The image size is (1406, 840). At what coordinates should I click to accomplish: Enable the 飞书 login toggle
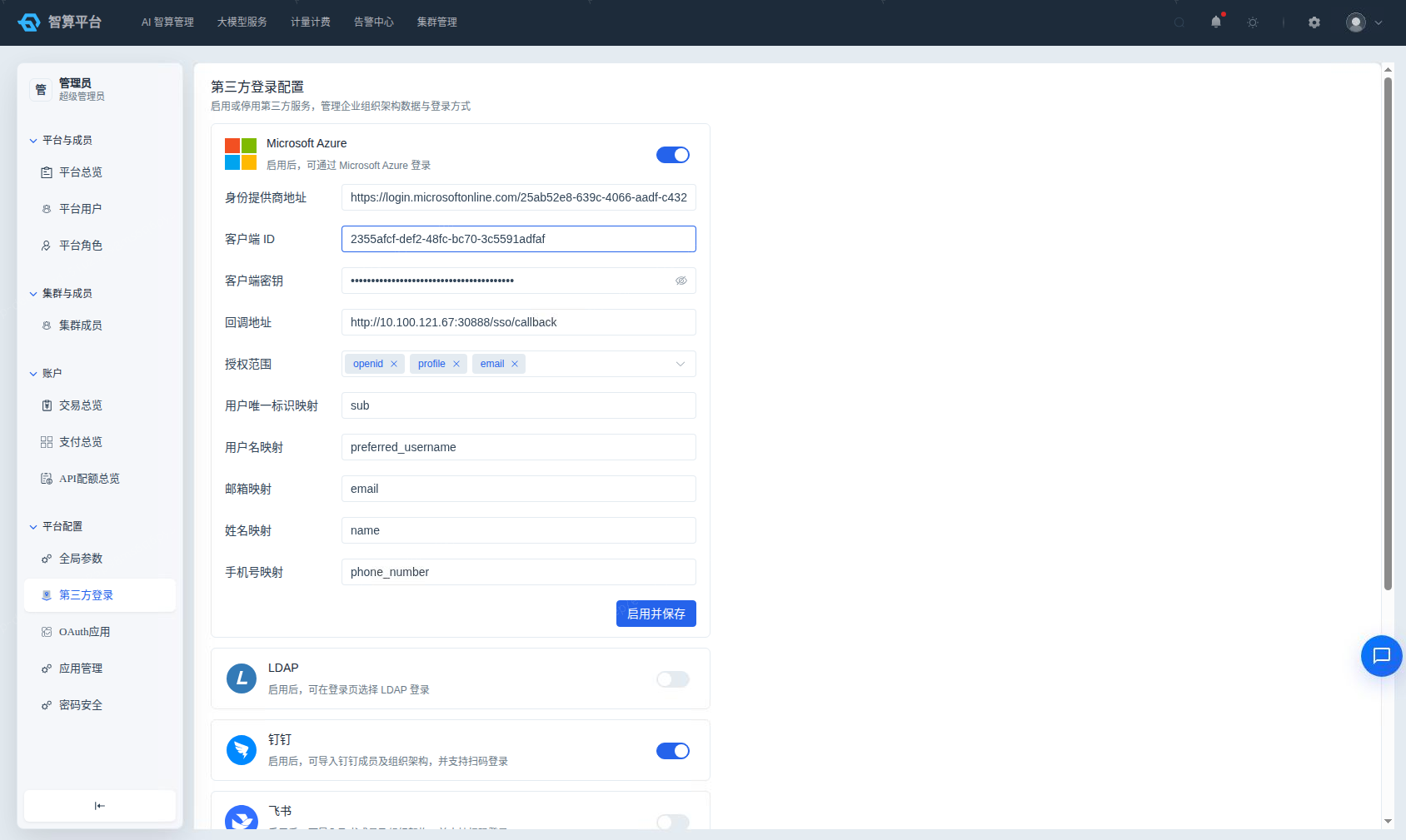click(x=673, y=822)
